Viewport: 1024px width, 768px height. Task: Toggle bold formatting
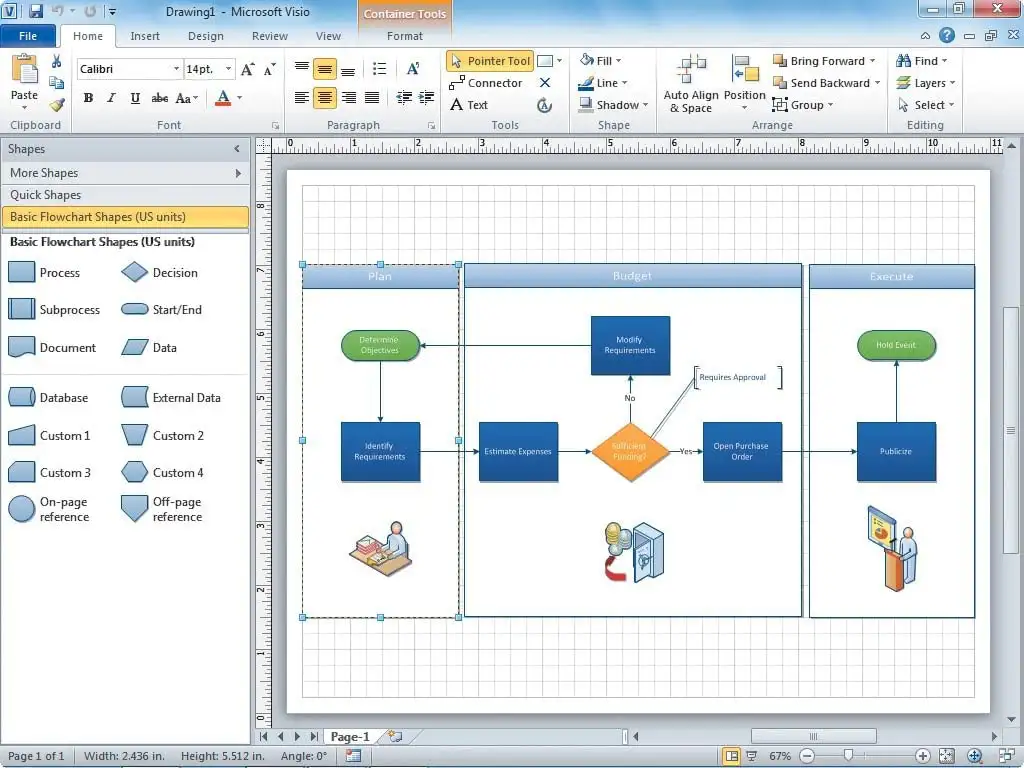(x=88, y=98)
